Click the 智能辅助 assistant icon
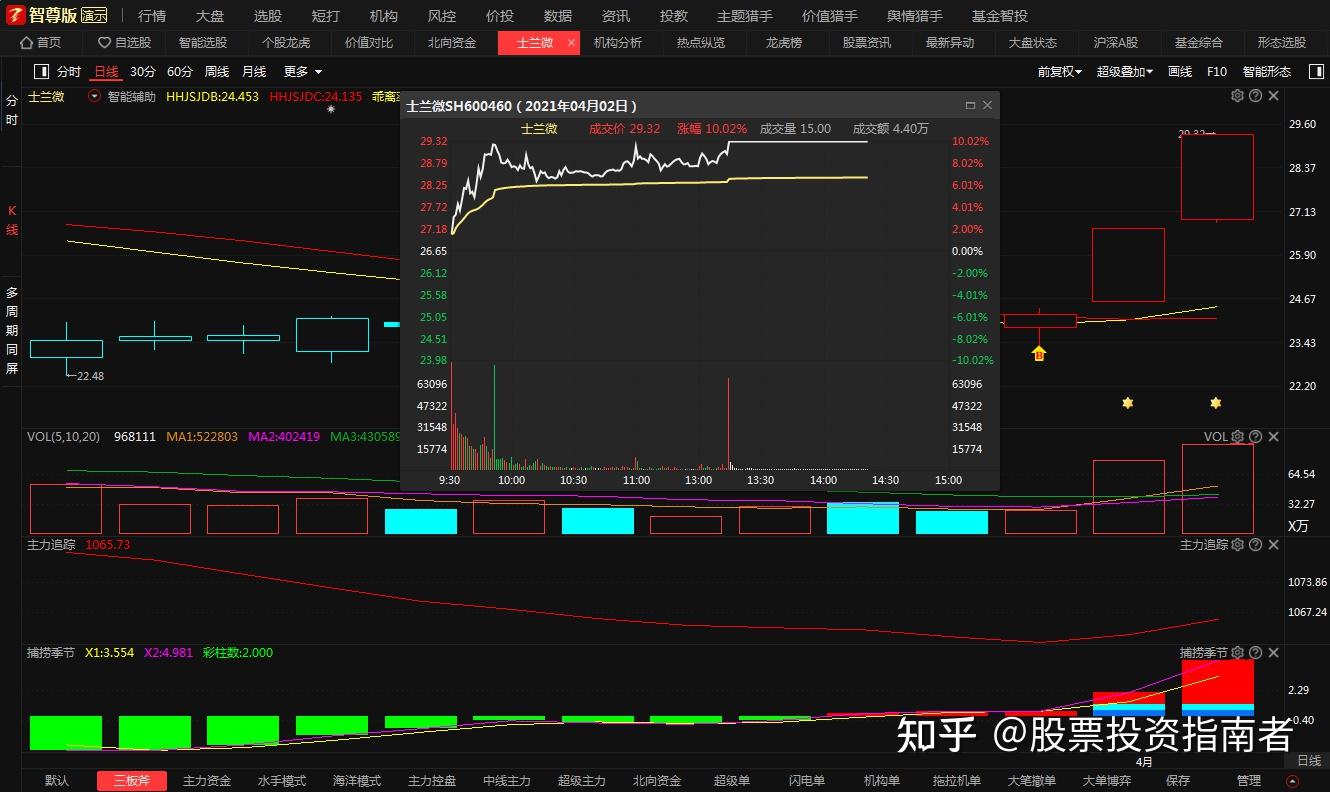 coord(93,95)
